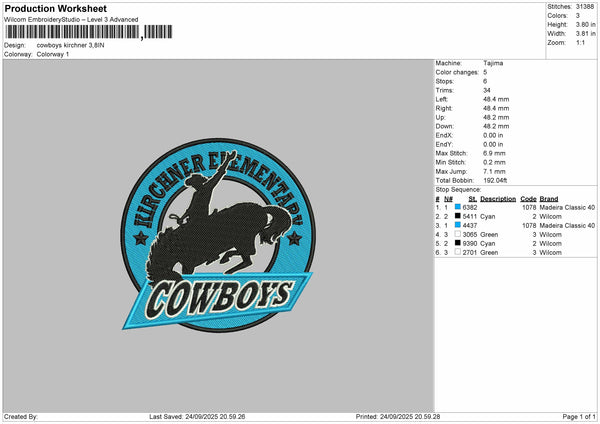600x424 pixels.
Task: Click code '1078' in stop row 1
Action: pos(529,207)
